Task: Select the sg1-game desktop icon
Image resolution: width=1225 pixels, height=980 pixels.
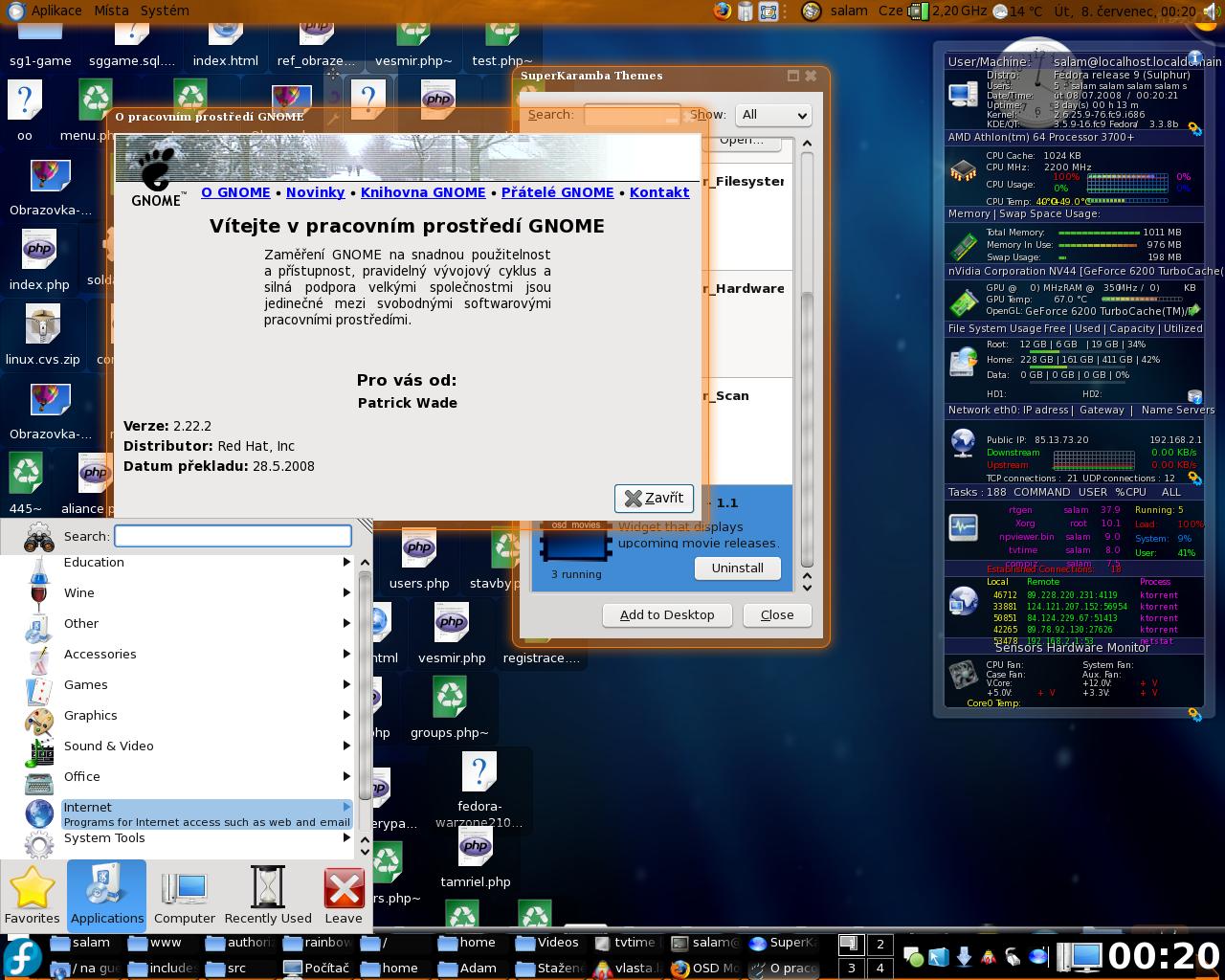Action: coord(40,46)
